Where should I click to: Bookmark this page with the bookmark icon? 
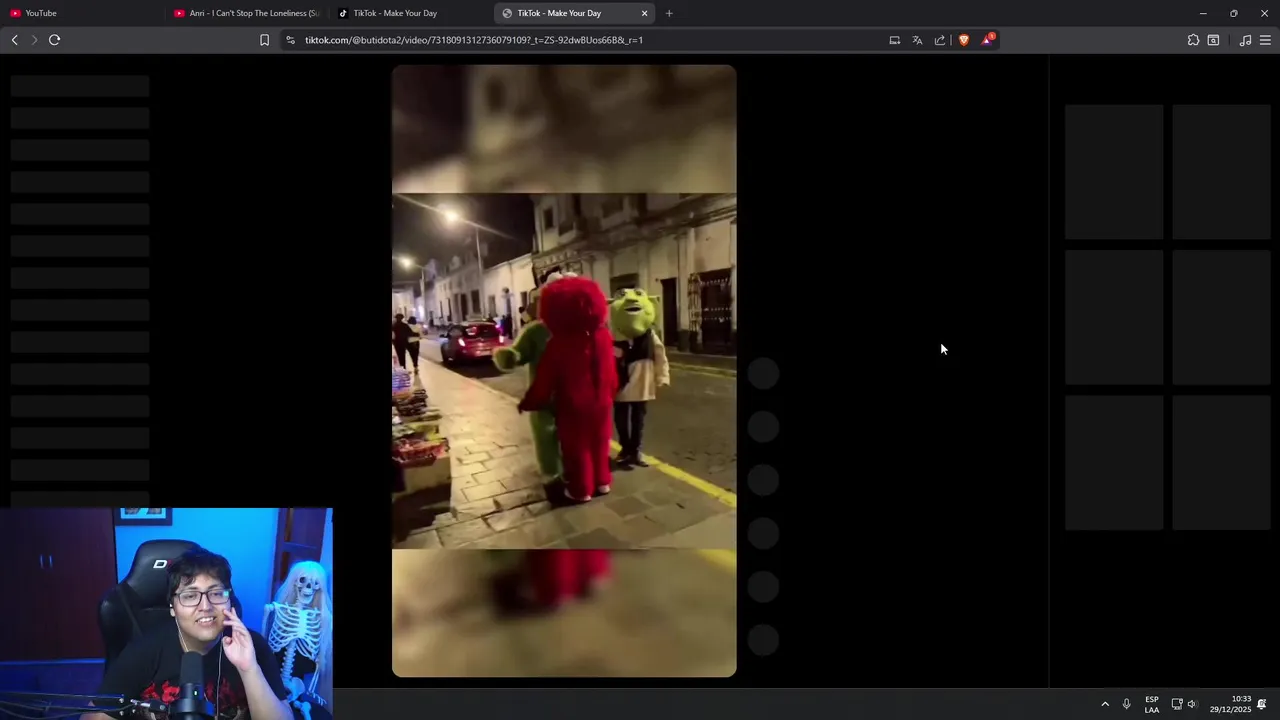(x=264, y=40)
